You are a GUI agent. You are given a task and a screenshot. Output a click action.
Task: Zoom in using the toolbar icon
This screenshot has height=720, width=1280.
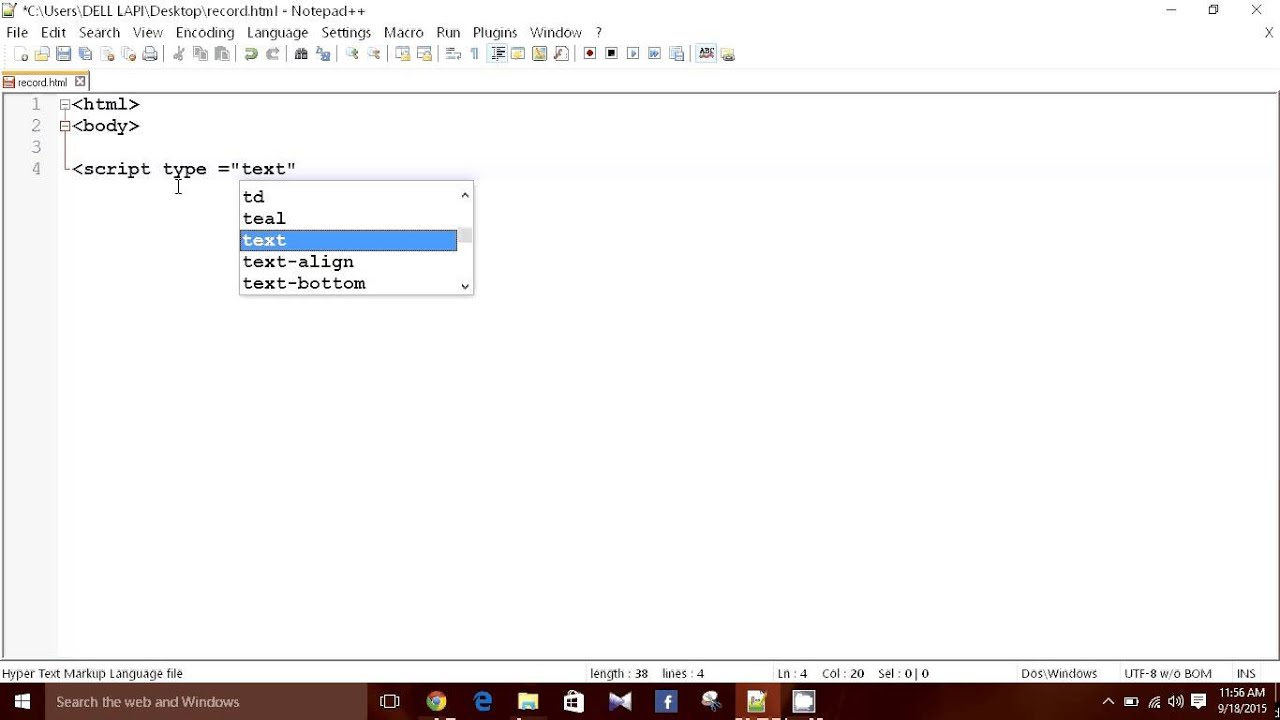click(x=352, y=54)
